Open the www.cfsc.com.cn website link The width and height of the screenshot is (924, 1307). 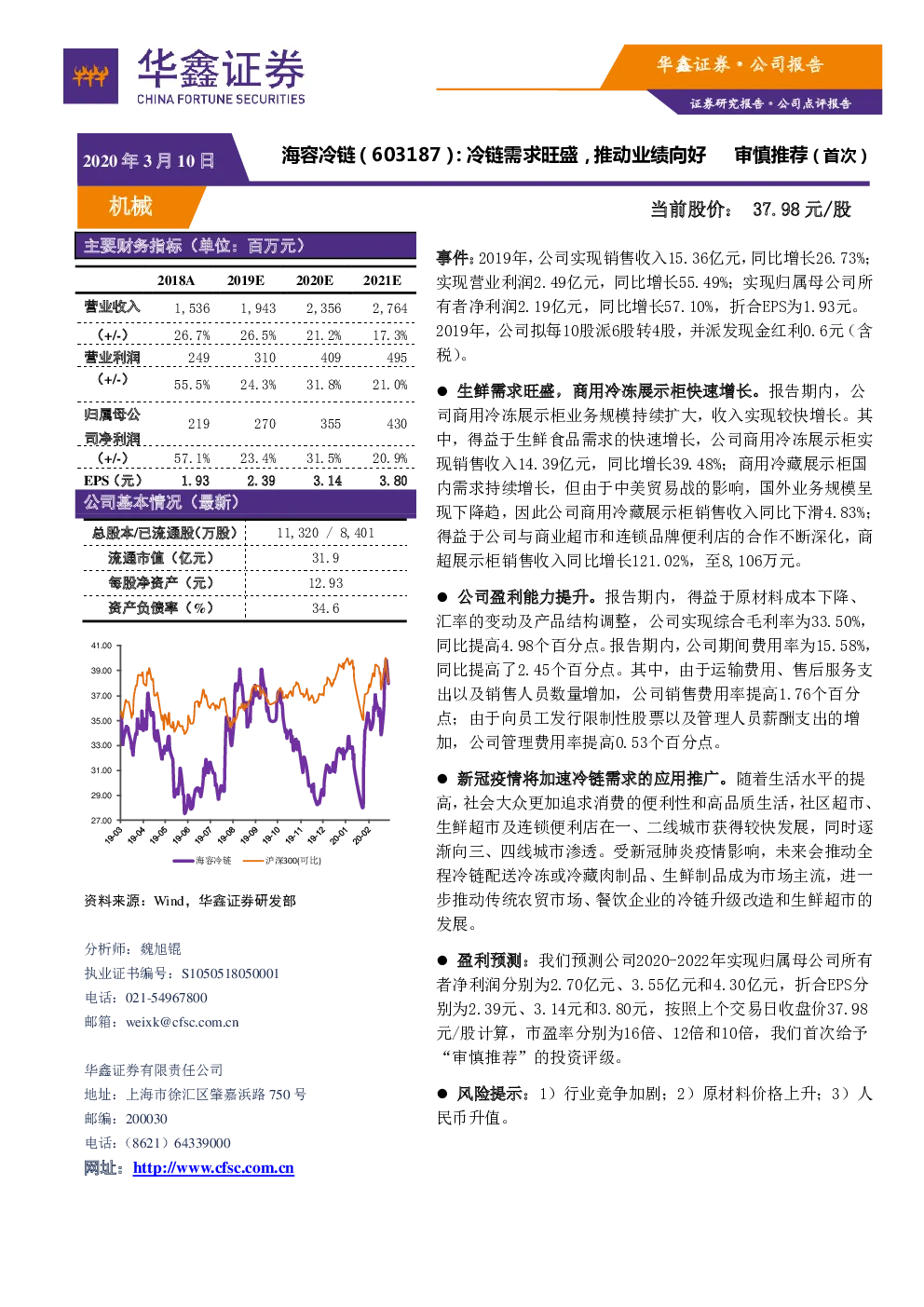(x=213, y=1167)
